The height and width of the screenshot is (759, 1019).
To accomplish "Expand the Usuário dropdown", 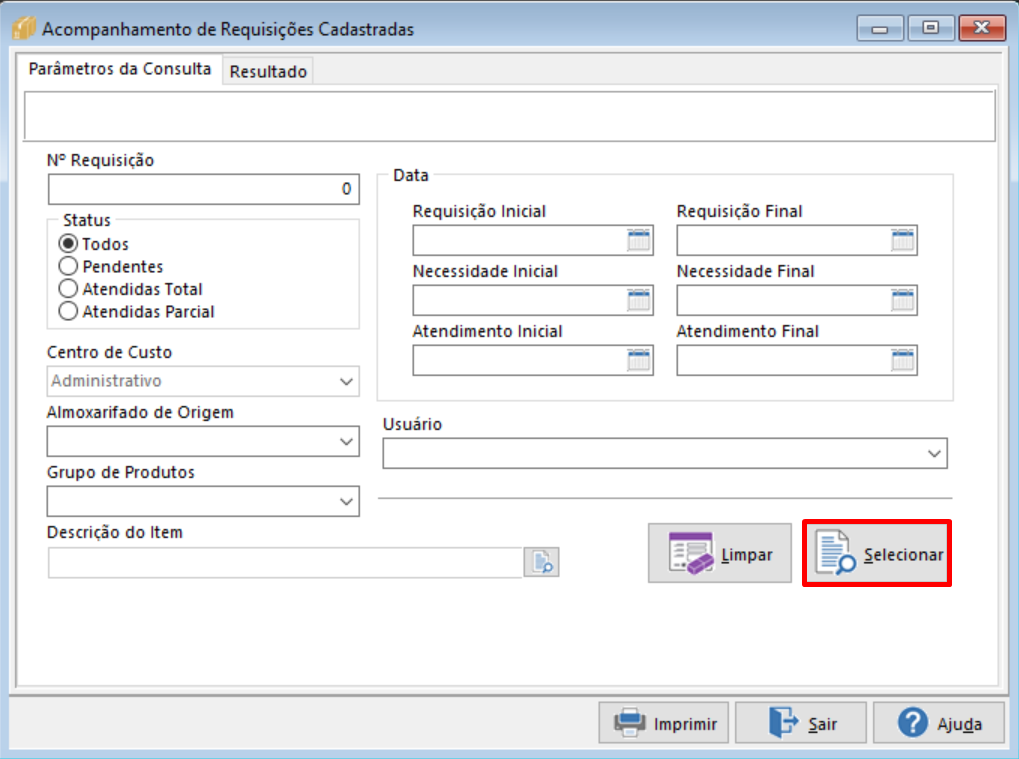I will pos(934,453).
